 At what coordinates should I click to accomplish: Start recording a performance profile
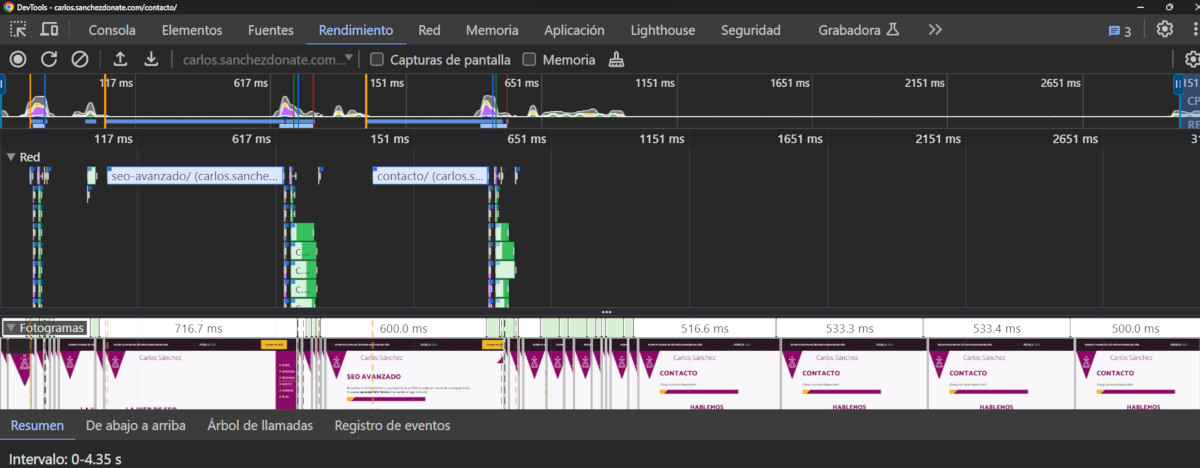[17, 60]
